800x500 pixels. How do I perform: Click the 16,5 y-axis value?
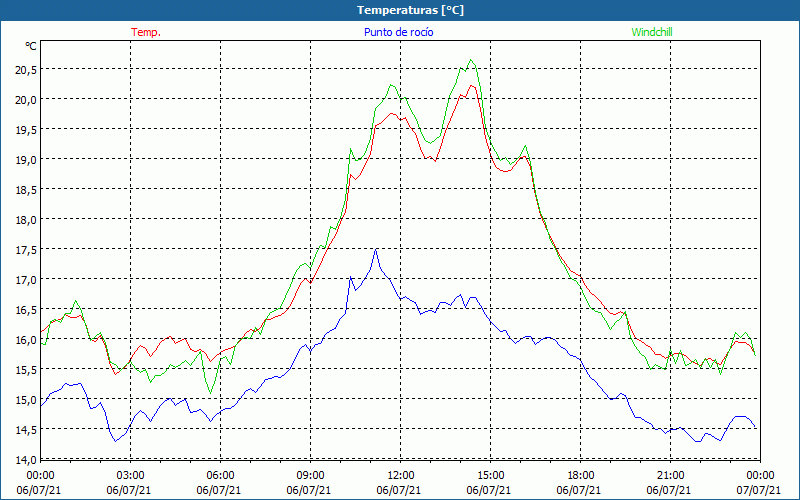26,310
